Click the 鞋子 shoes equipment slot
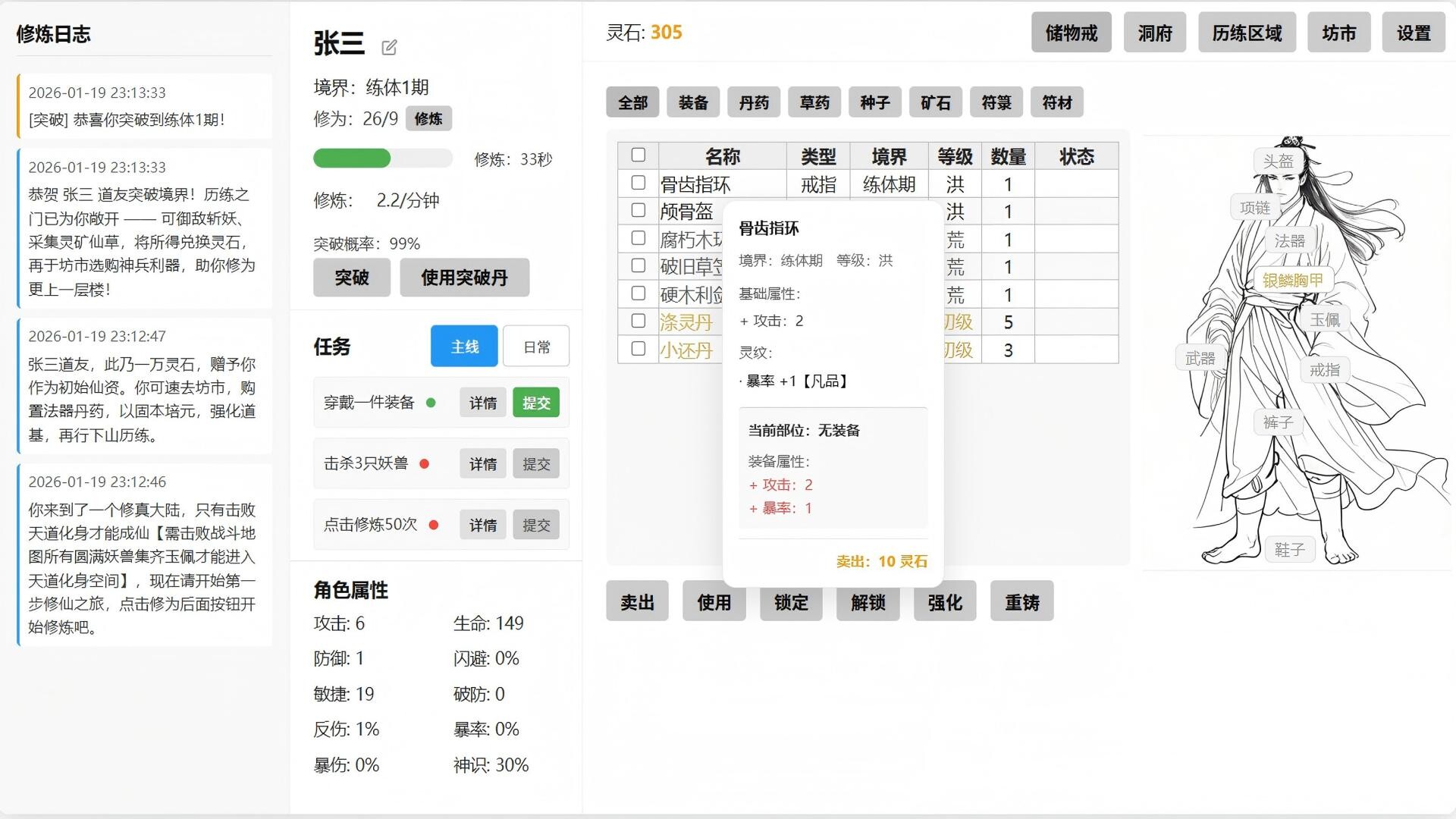 1289,549
